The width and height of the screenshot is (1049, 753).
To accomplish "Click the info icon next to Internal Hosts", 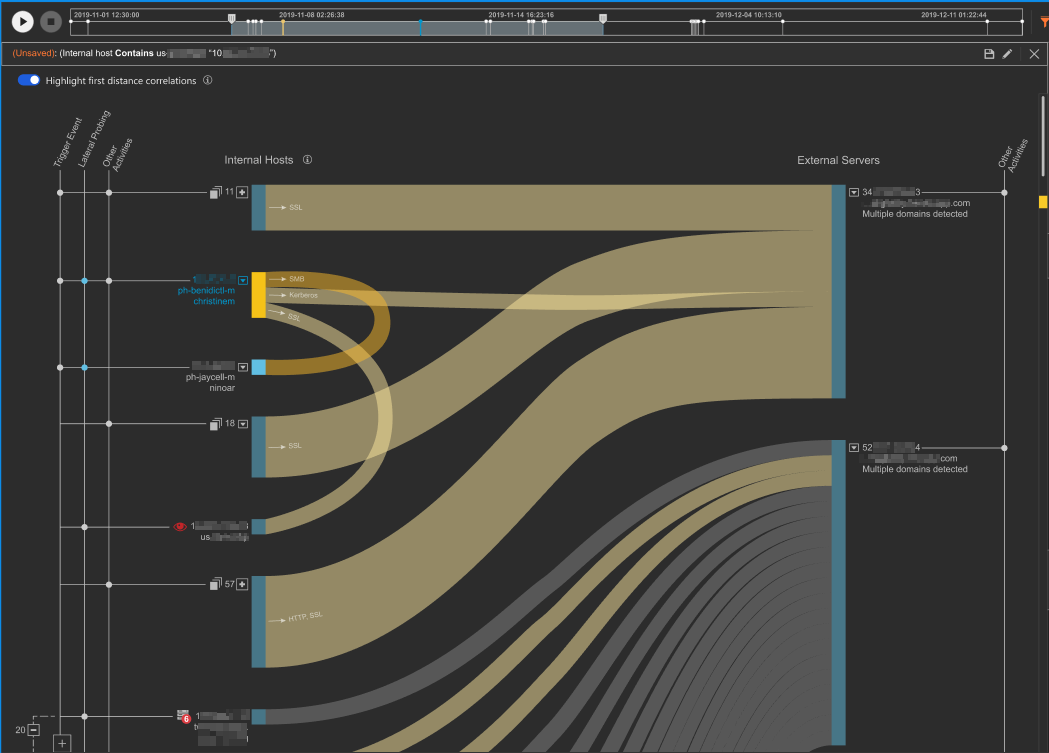I will click(308, 160).
